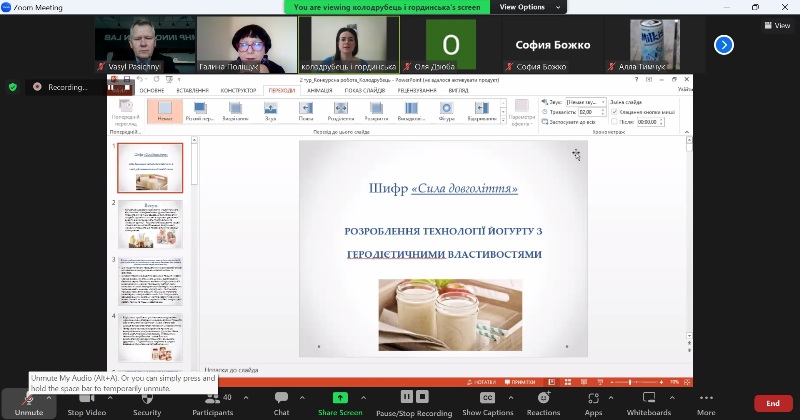Image resolution: width=800 pixels, height=420 pixels.
Task: Open the РЕЦЕНЗУВАННЯ ribbon tab
Action: point(417,90)
